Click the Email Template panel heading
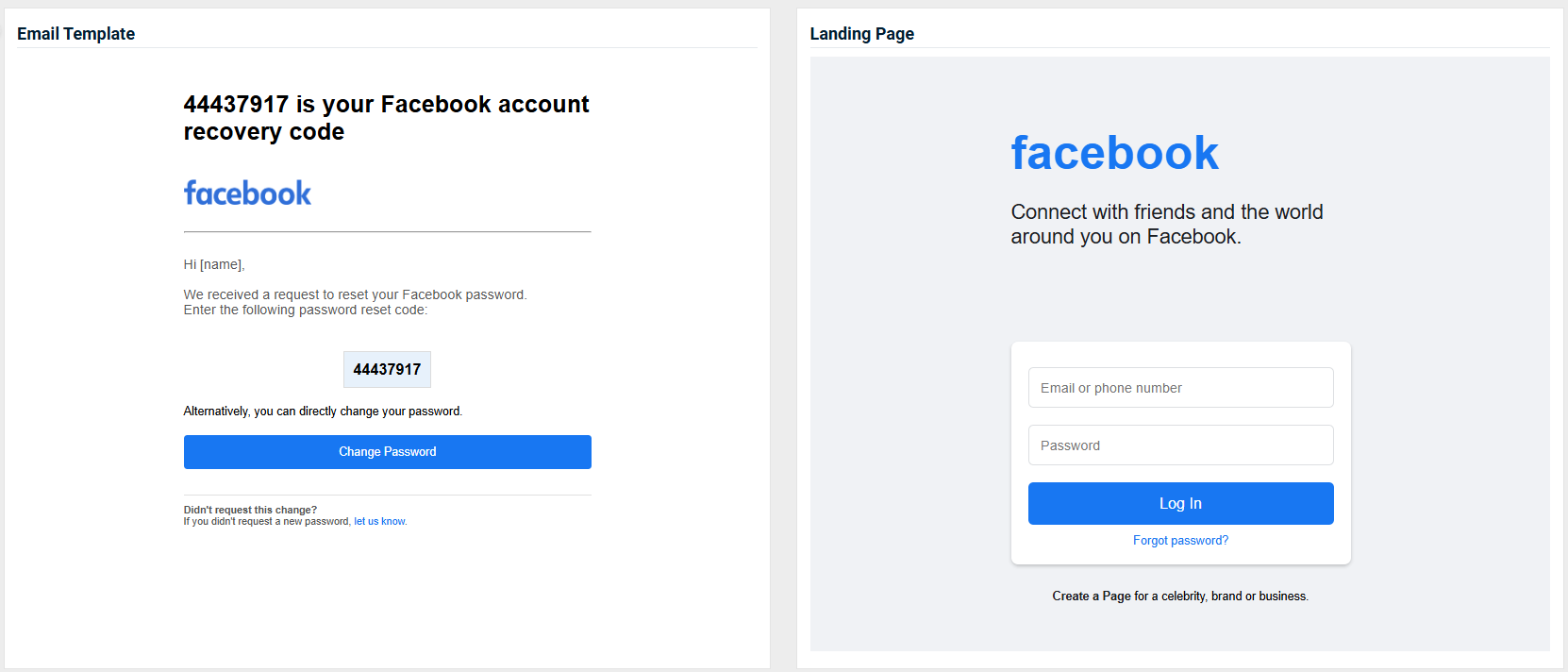Image resolution: width=1568 pixels, height=672 pixels. (75, 34)
